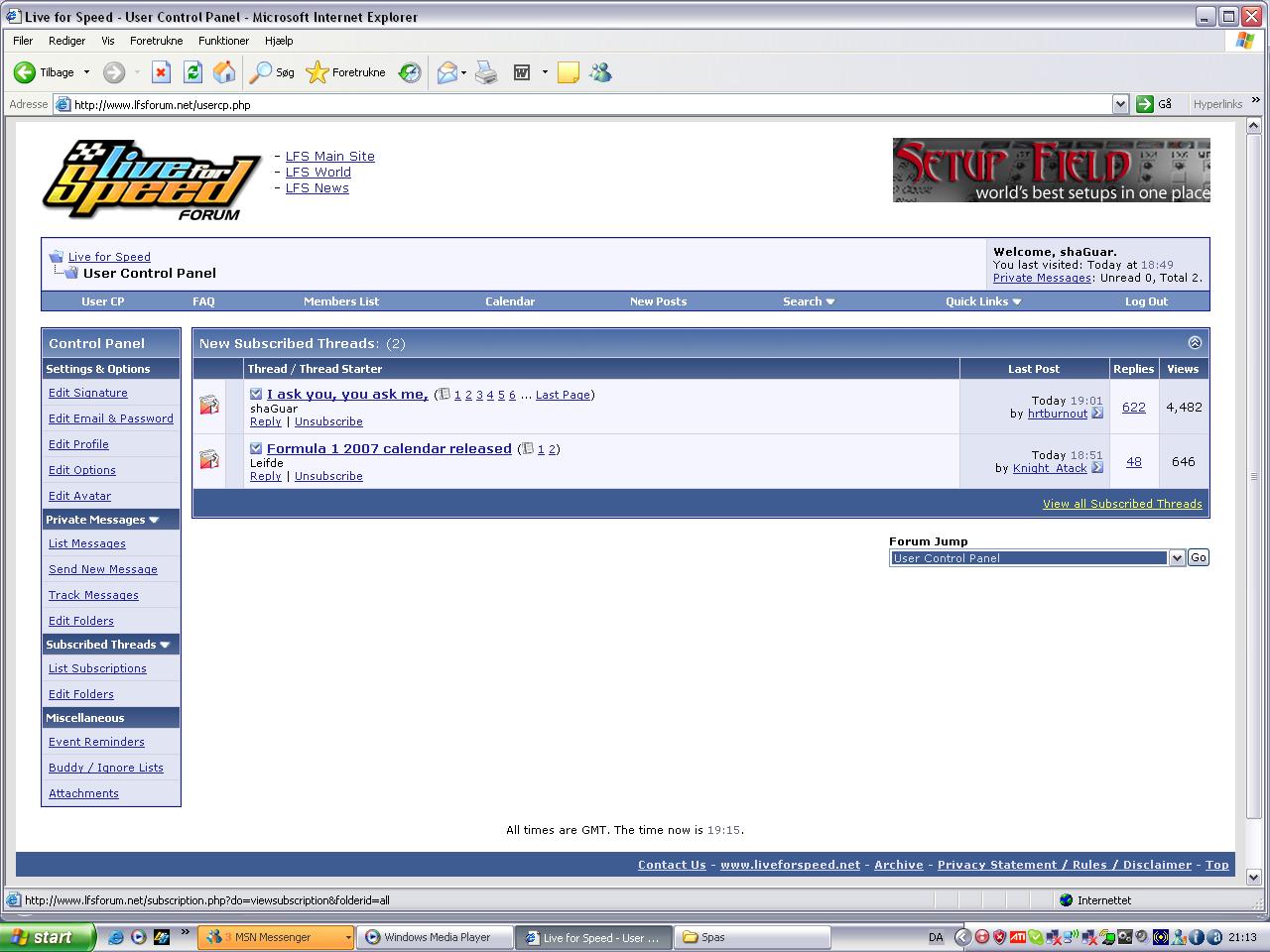The image size is (1270, 952).
Task: Open the Rediger menu
Action: (66, 41)
